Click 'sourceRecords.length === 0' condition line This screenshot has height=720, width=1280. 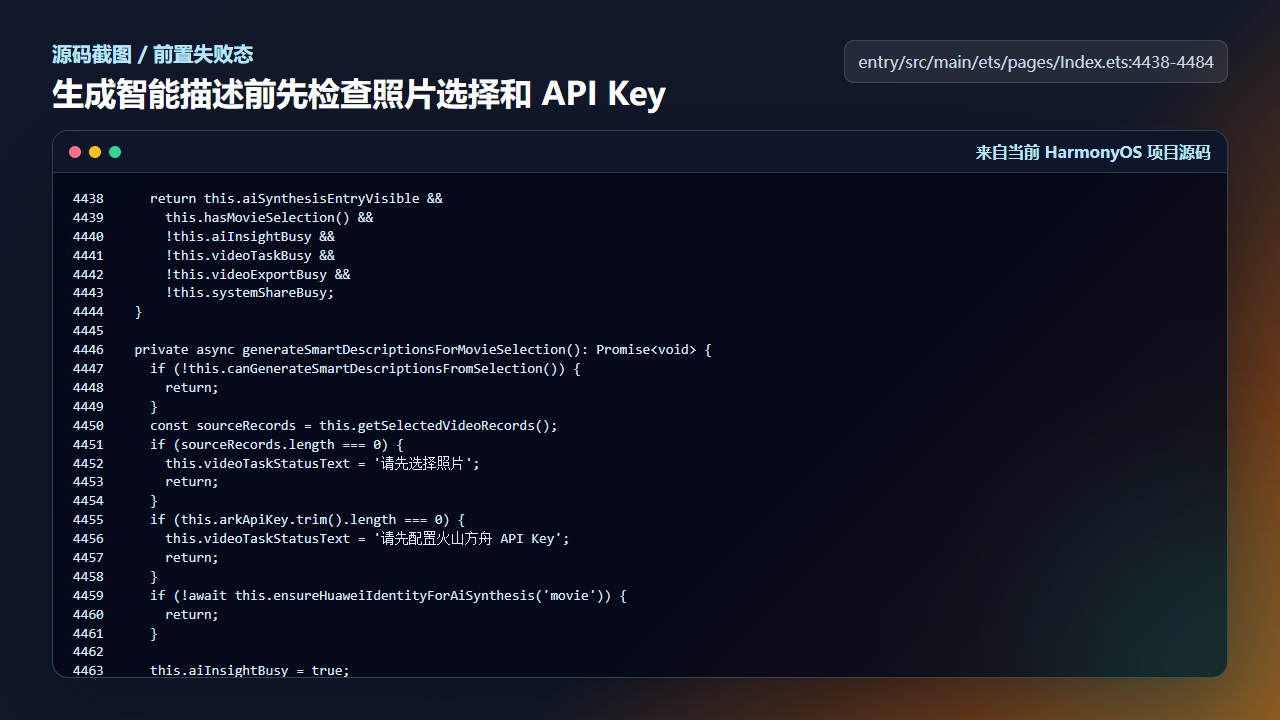[277, 444]
